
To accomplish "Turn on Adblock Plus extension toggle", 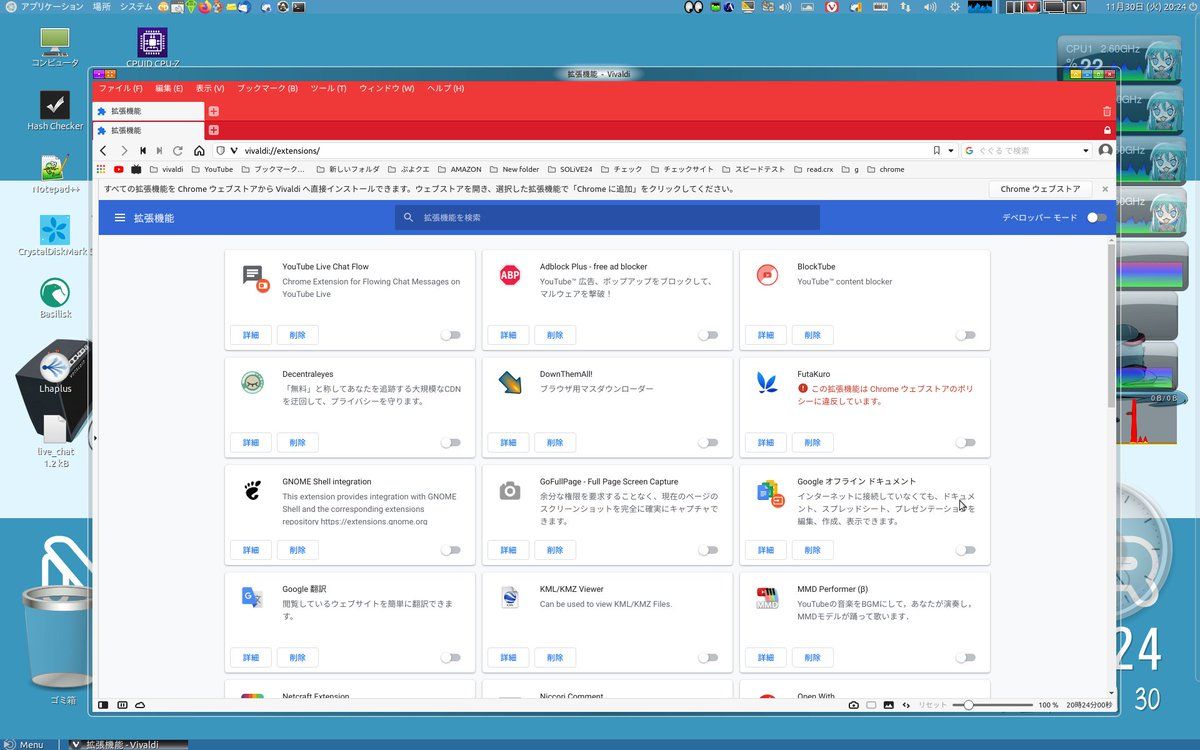I will (x=708, y=335).
